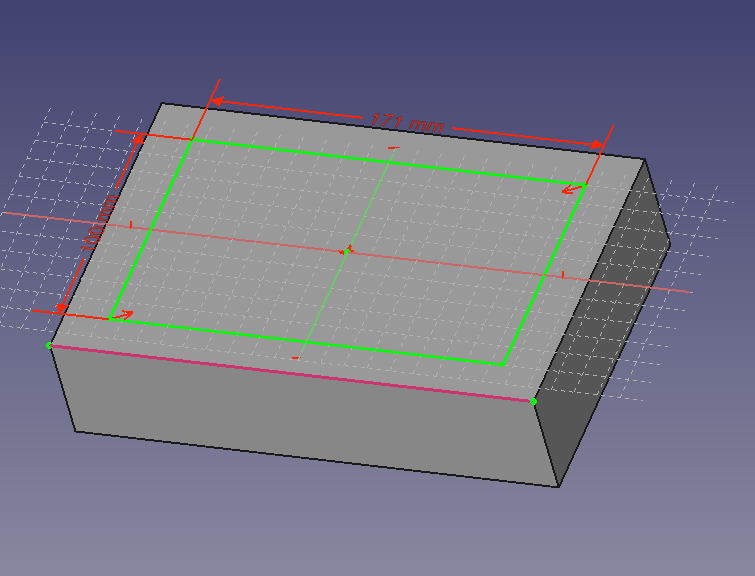Screen dimensions: 755x576
Task: Select the 171 mm dimension constraint
Action: pyautogui.click(x=407, y=123)
